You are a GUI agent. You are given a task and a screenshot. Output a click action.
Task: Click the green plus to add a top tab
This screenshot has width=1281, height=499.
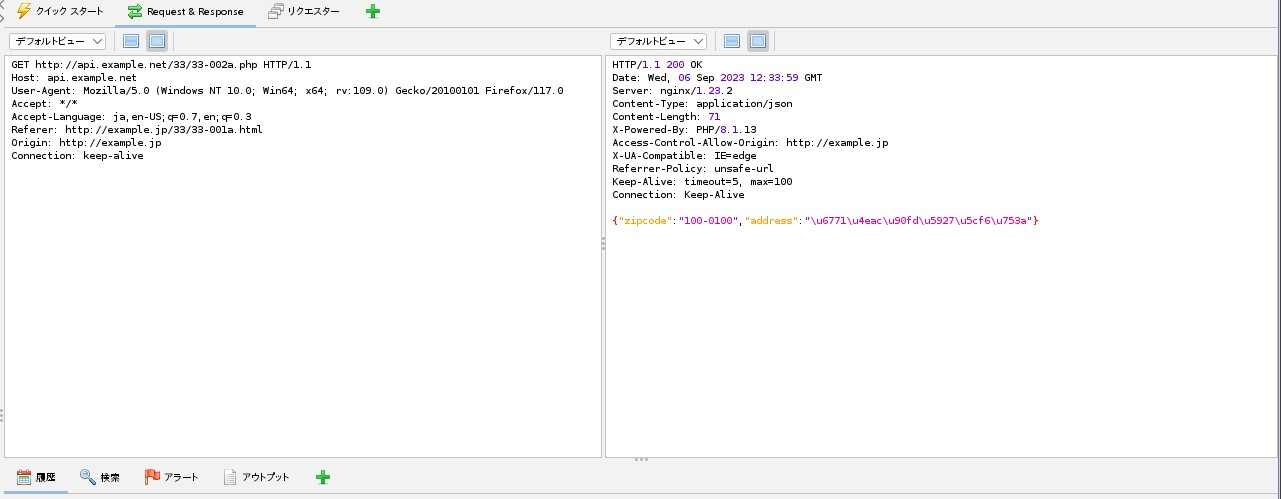tap(372, 12)
